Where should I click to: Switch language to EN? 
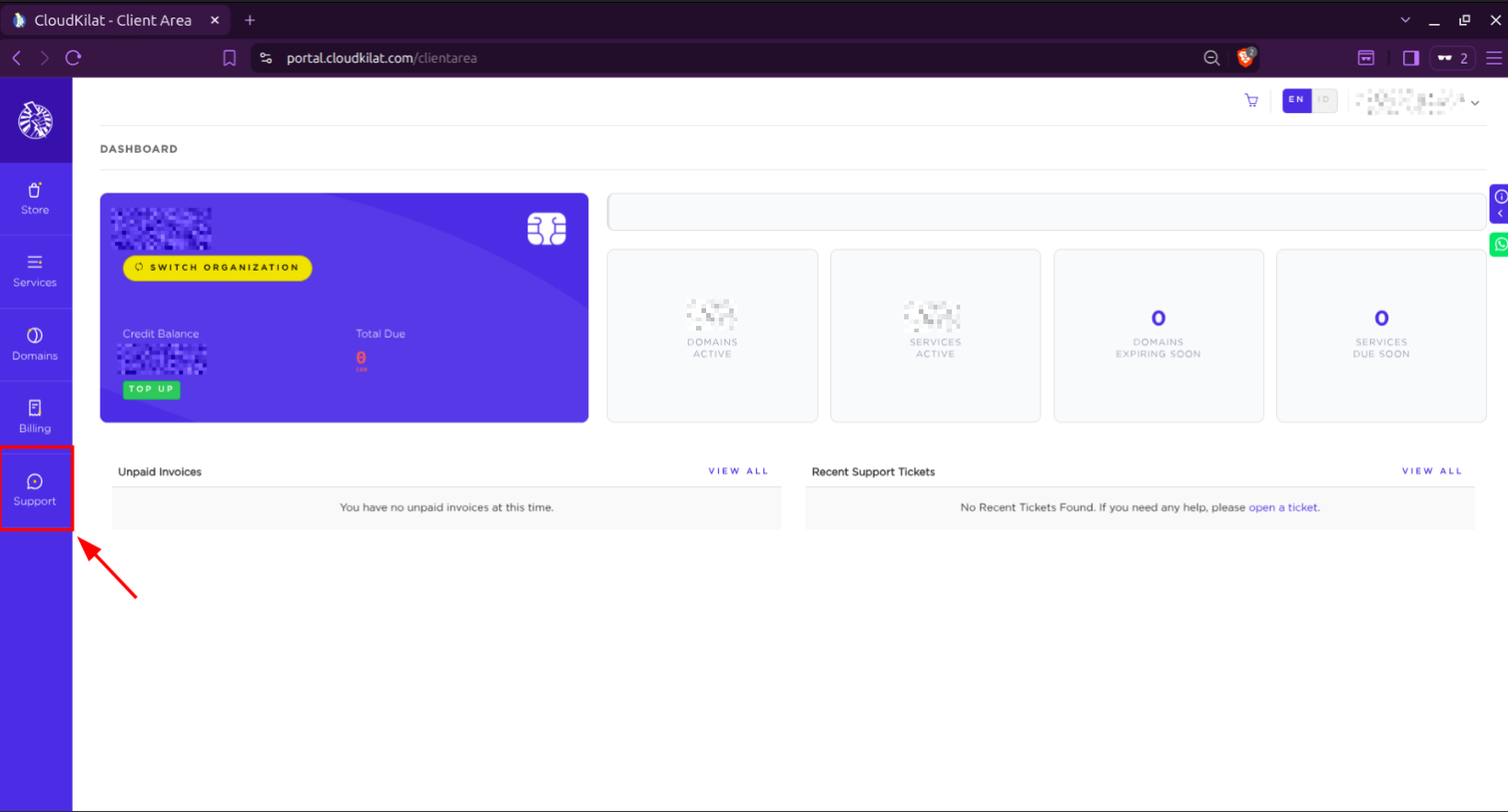tap(1296, 99)
